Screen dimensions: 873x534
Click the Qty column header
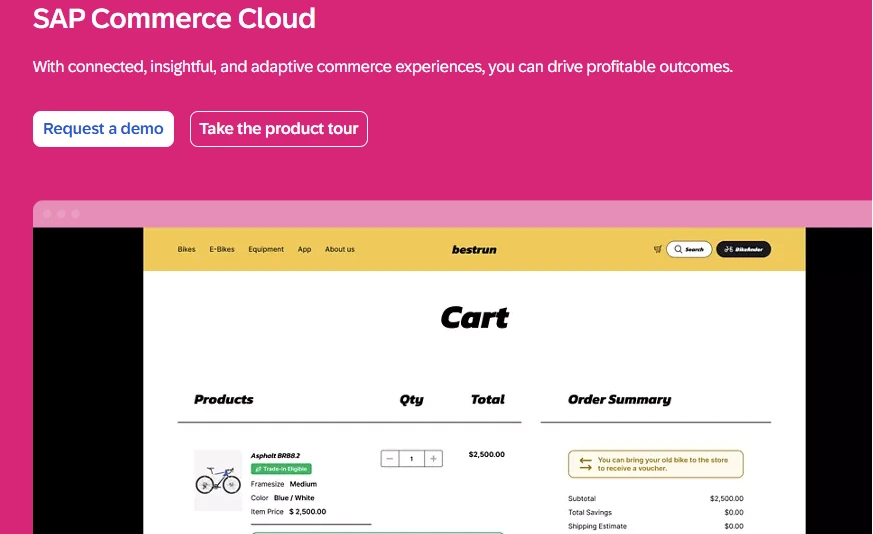pyautogui.click(x=411, y=400)
